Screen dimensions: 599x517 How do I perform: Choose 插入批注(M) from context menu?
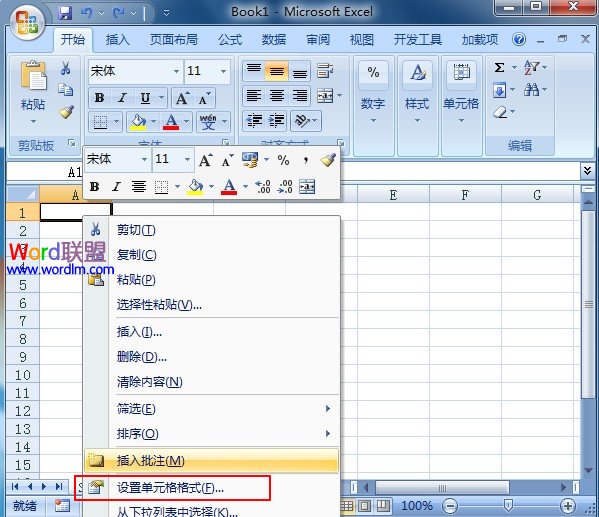tap(211, 461)
